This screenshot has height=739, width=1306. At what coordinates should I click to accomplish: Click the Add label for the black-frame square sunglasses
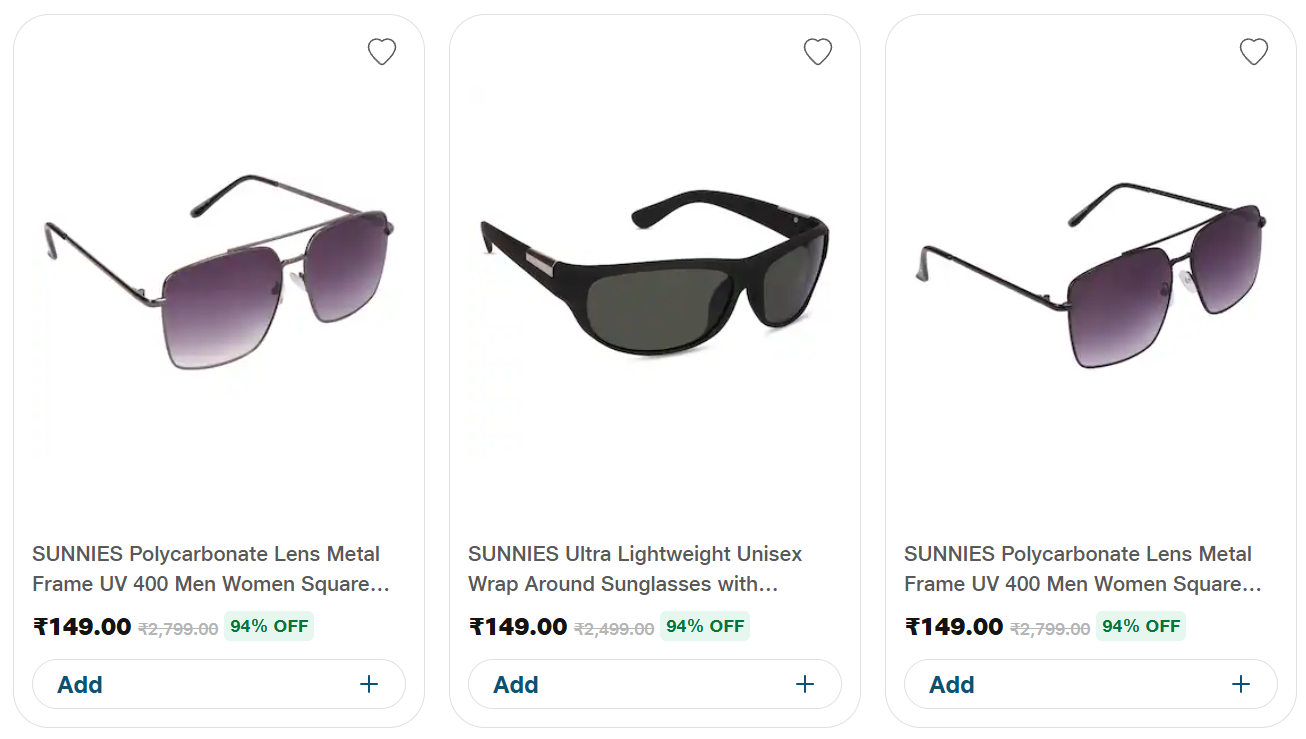(952, 685)
